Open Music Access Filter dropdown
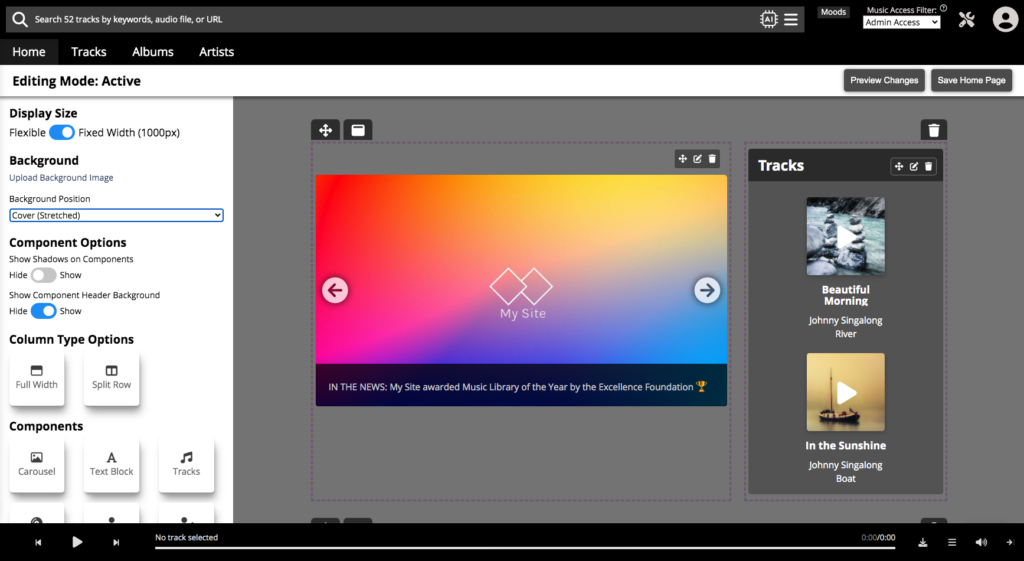 901,22
